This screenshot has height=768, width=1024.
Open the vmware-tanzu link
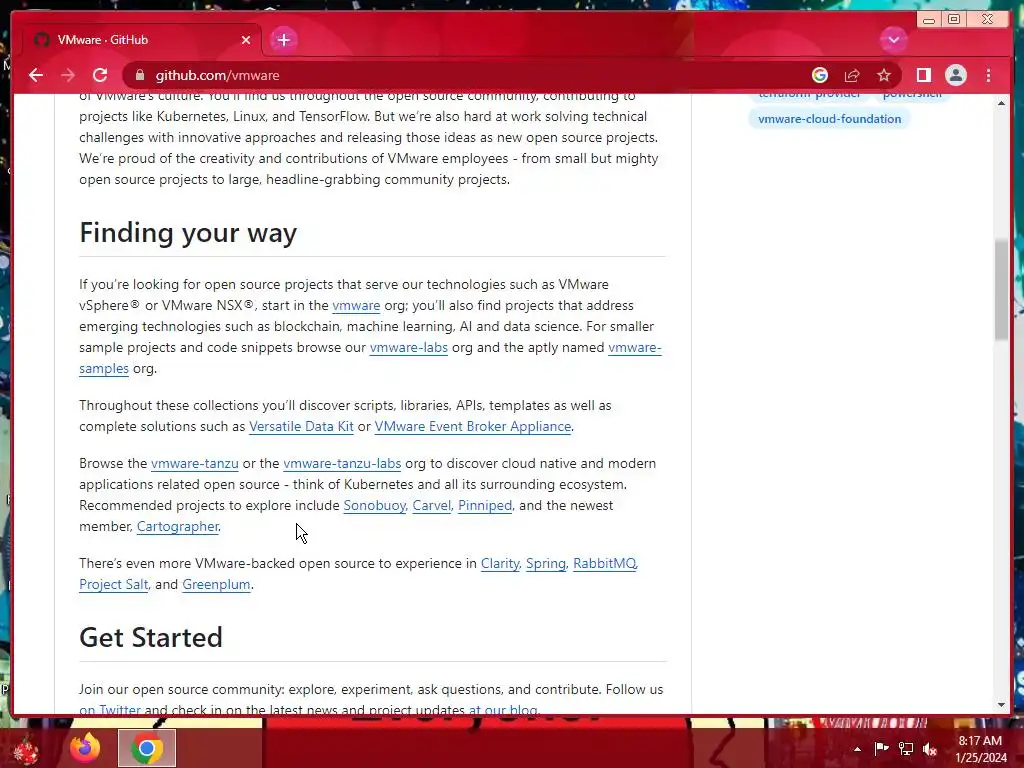click(195, 463)
